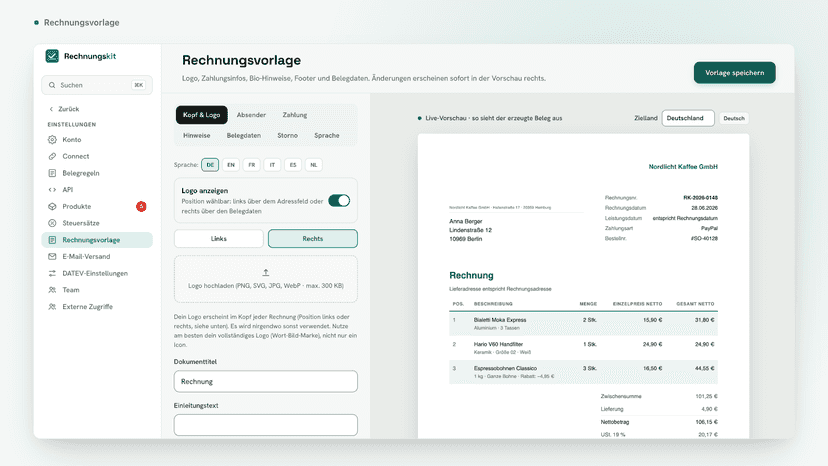Click the Espressobohnen Classico row
The height and width of the screenshot is (466, 828).
click(x=584, y=372)
